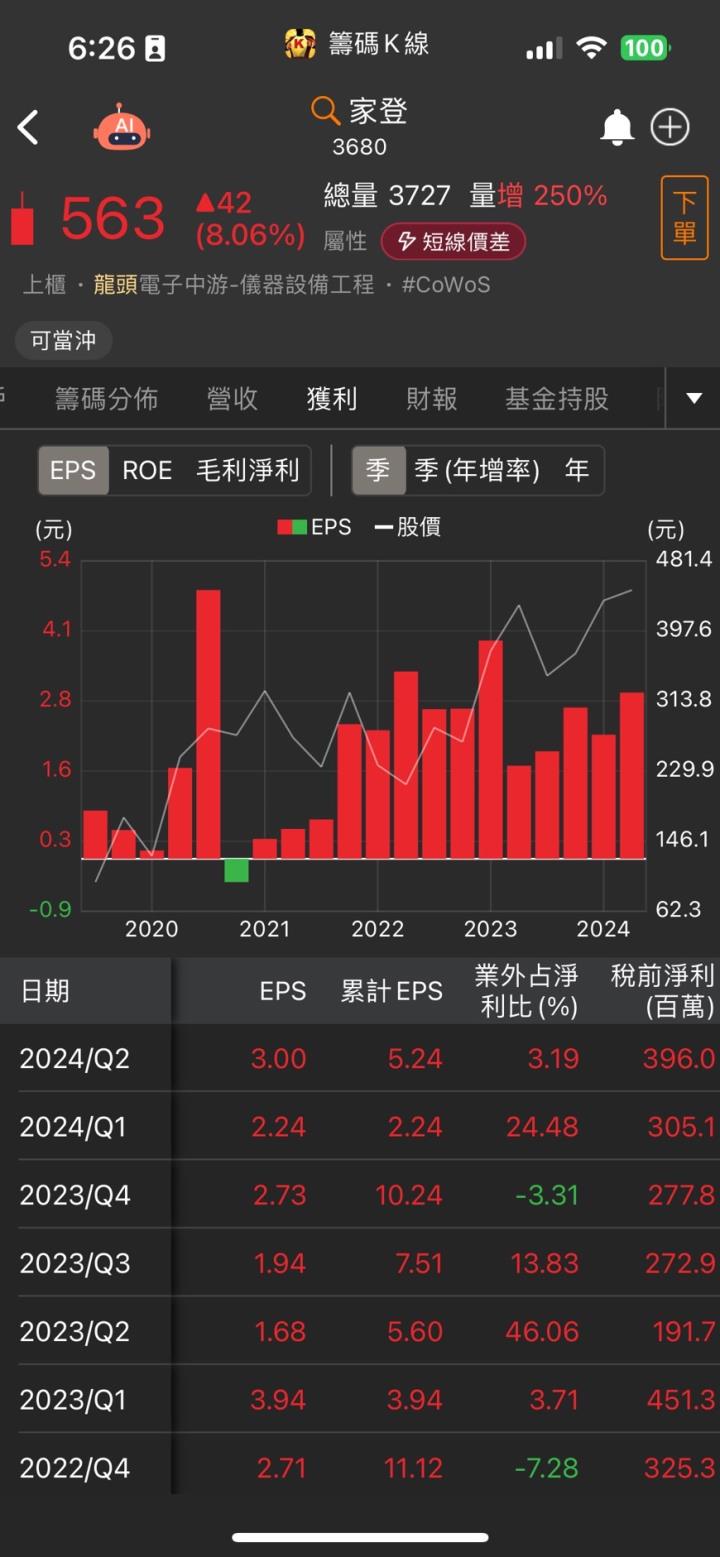
Task: Tap the 下單 order button
Action: point(684,217)
